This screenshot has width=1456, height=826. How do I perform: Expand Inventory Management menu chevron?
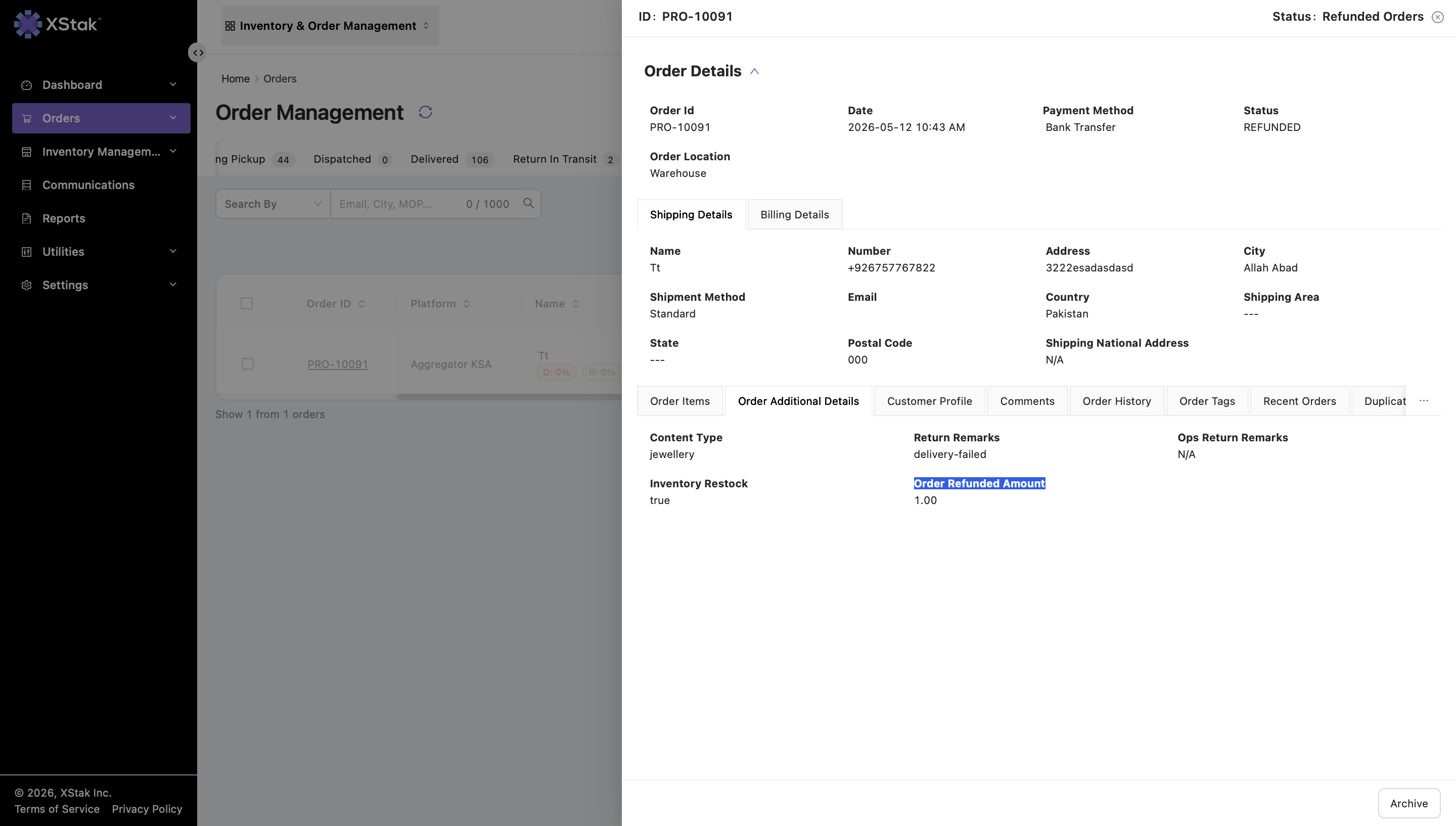[173, 151]
